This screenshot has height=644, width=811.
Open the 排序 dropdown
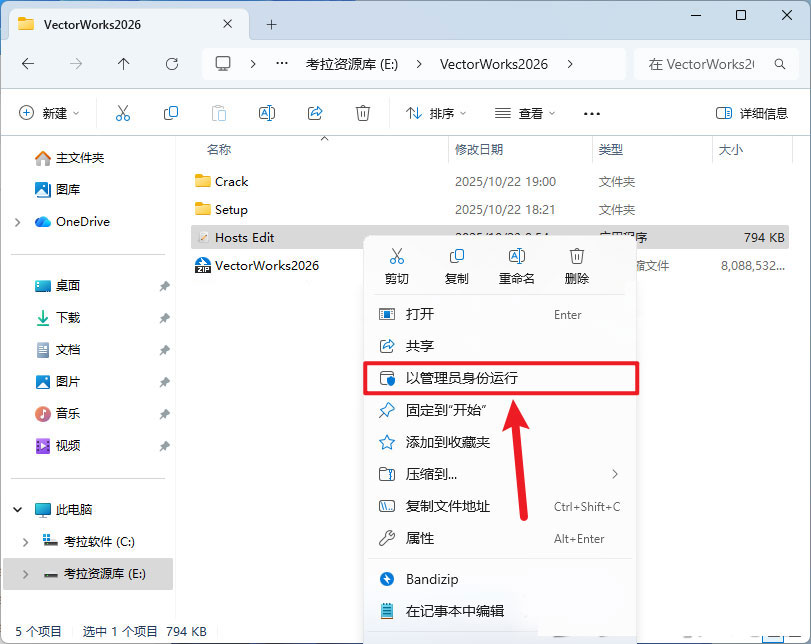pos(436,113)
